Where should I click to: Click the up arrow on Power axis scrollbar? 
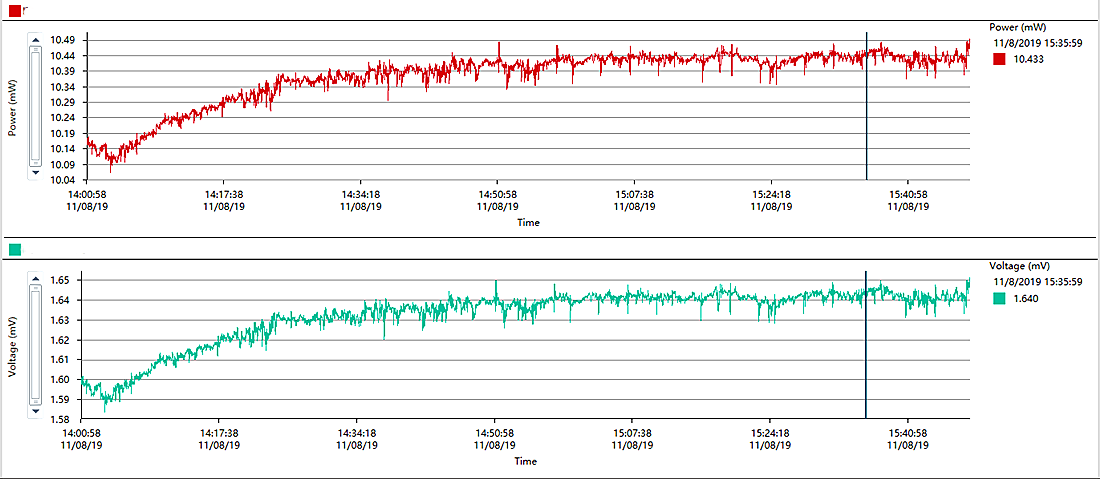click(36, 40)
